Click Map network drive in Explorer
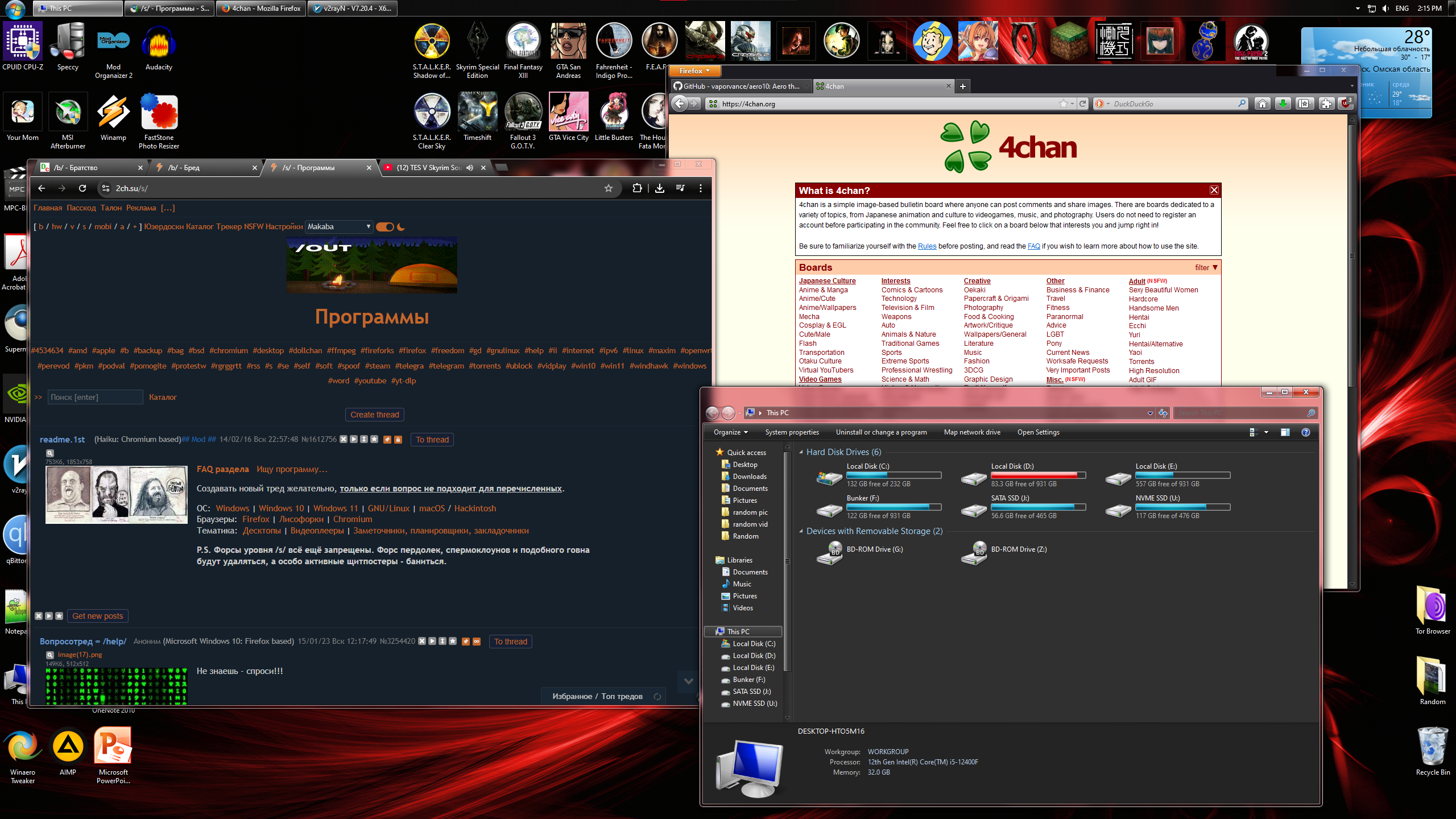 click(x=972, y=432)
